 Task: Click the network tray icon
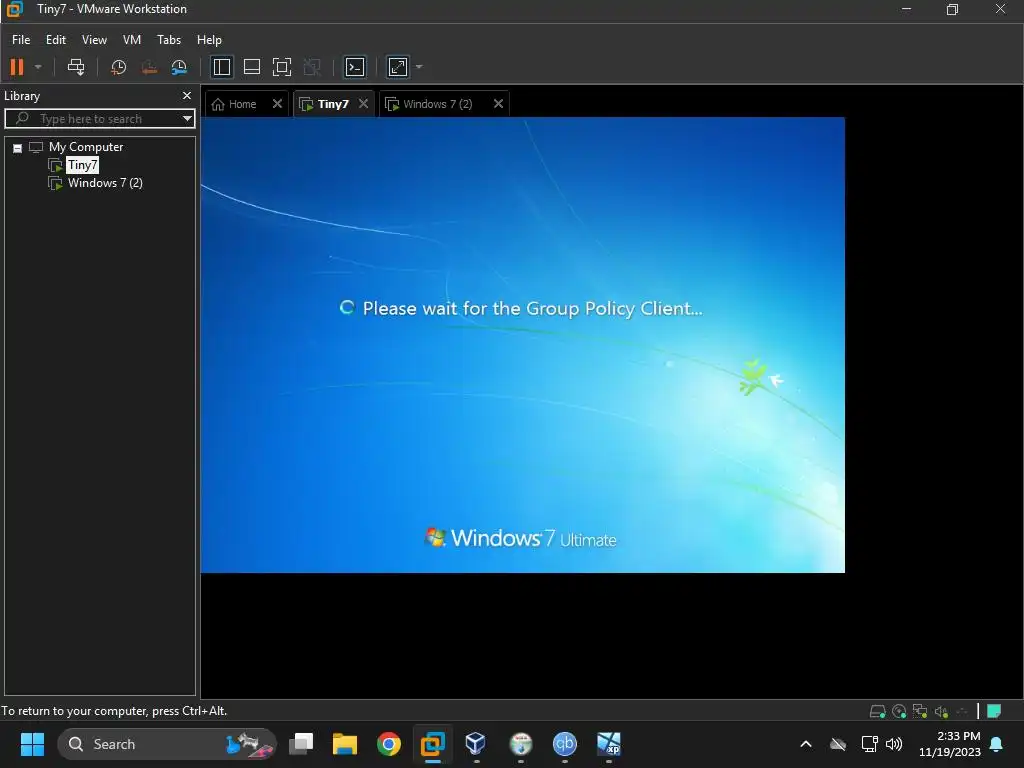coord(869,744)
